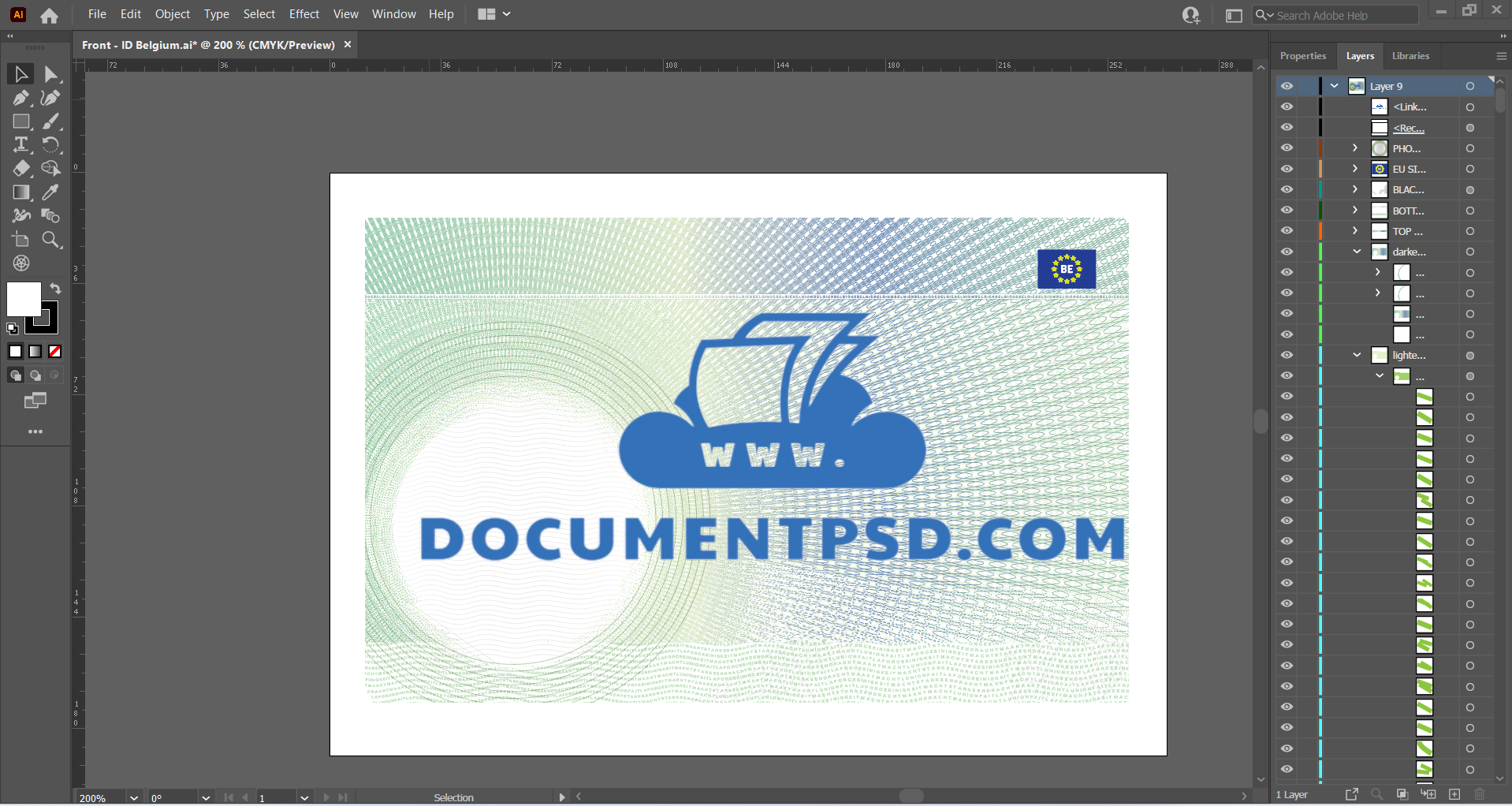1512x806 pixels.
Task: Expand the TOP ... sublayer group
Action: click(1355, 231)
